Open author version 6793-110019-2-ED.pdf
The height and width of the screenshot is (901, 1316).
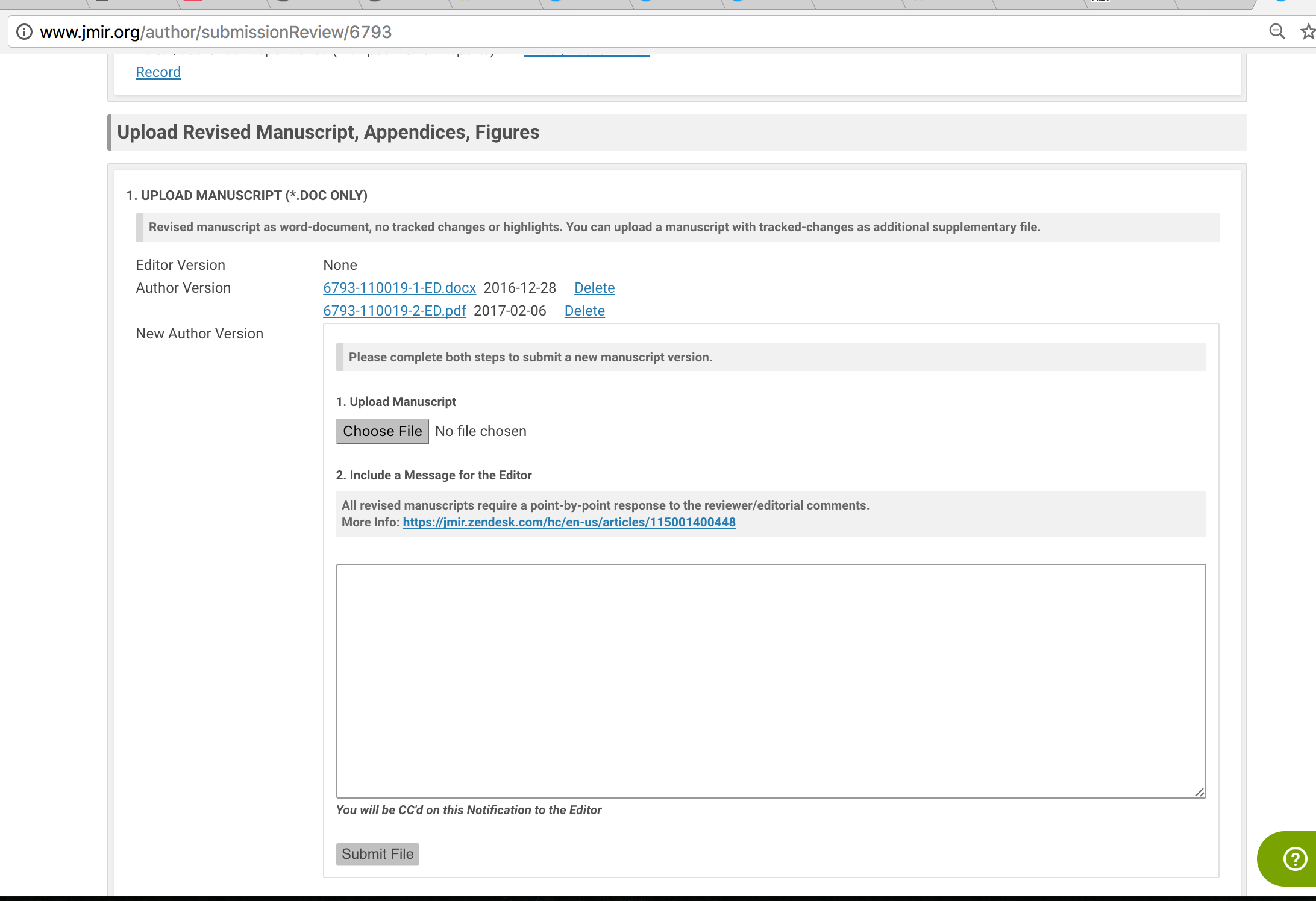click(x=395, y=311)
